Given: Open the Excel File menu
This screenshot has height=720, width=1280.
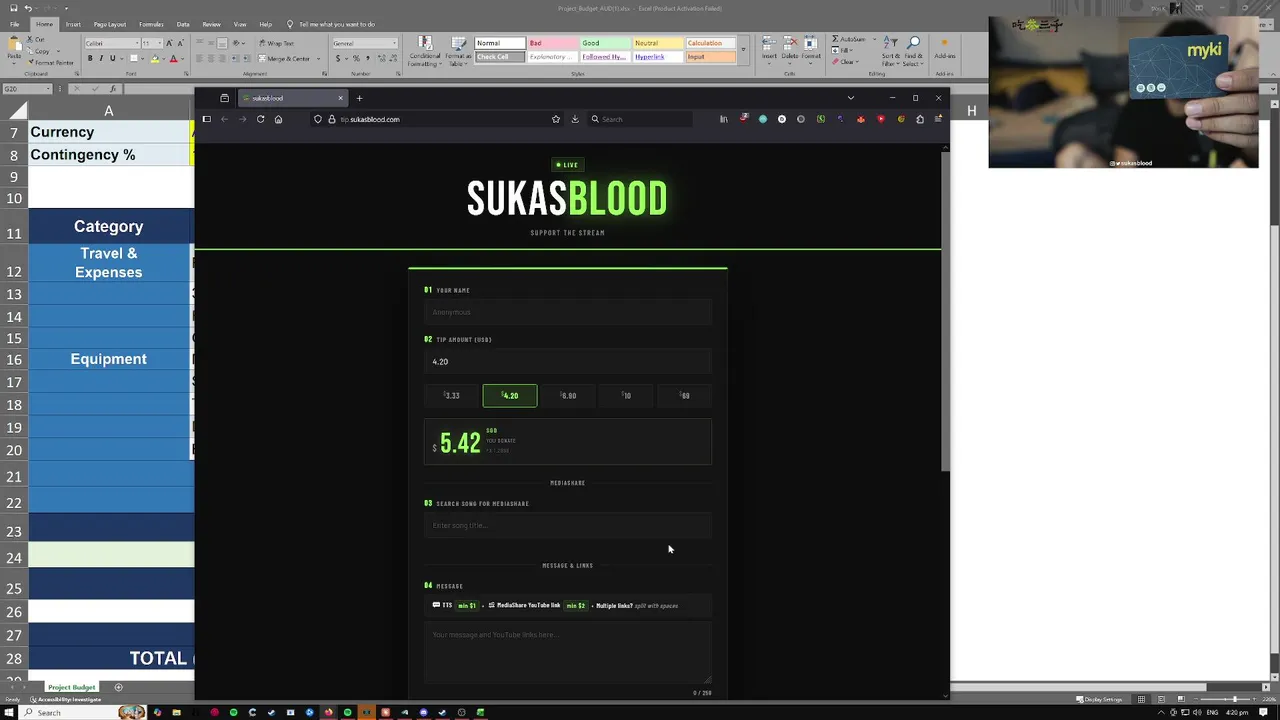Looking at the screenshot, I should [x=14, y=24].
